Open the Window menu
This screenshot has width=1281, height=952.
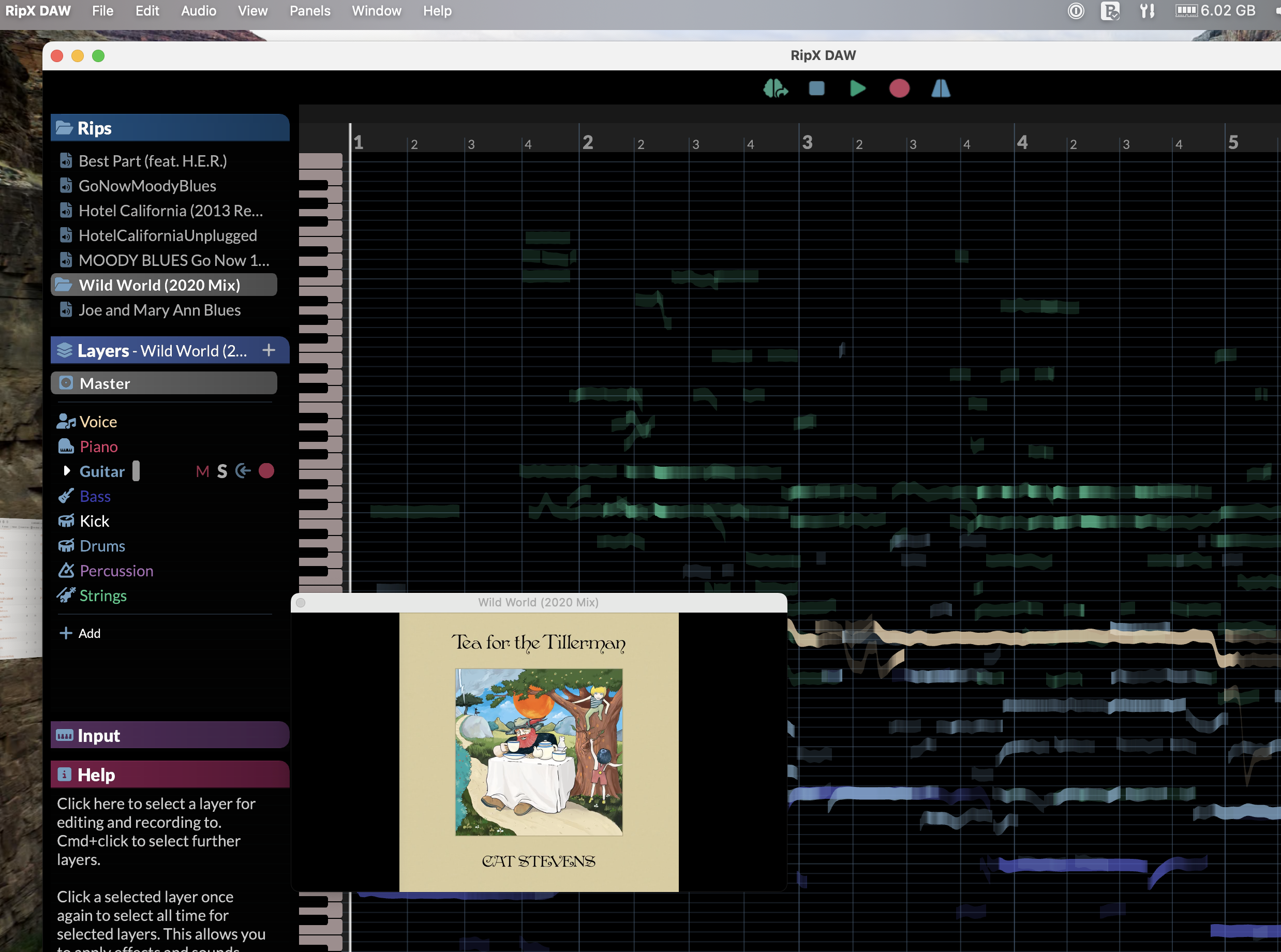[x=376, y=10]
